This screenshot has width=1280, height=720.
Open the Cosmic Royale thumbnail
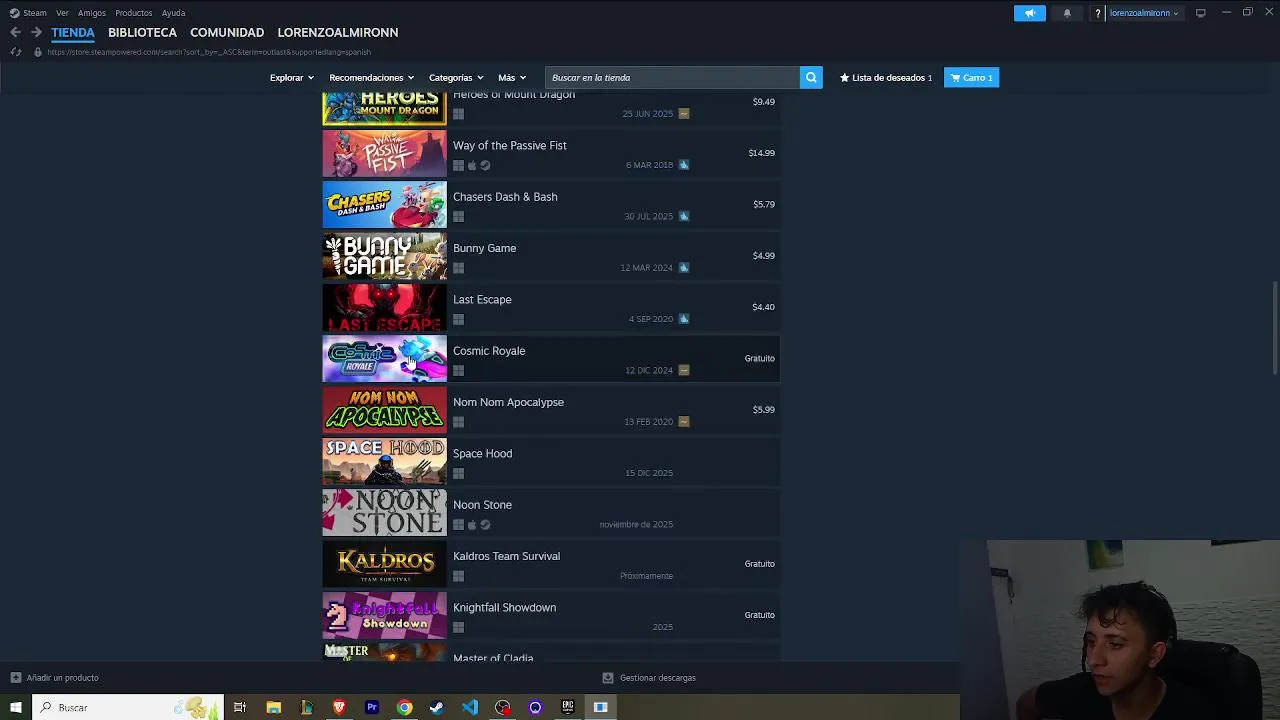click(384, 359)
